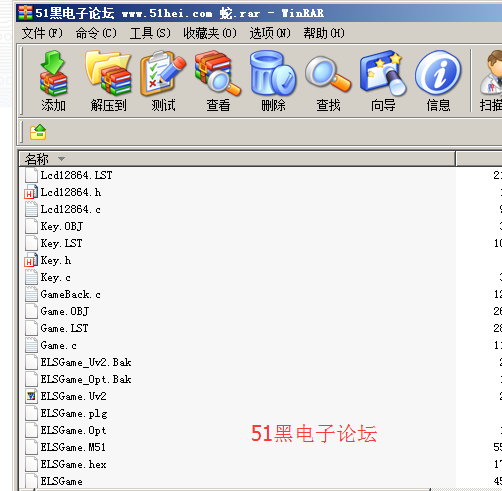Click the Key.c file icon
The width and height of the screenshot is (502, 491).
[x=31, y=277]
